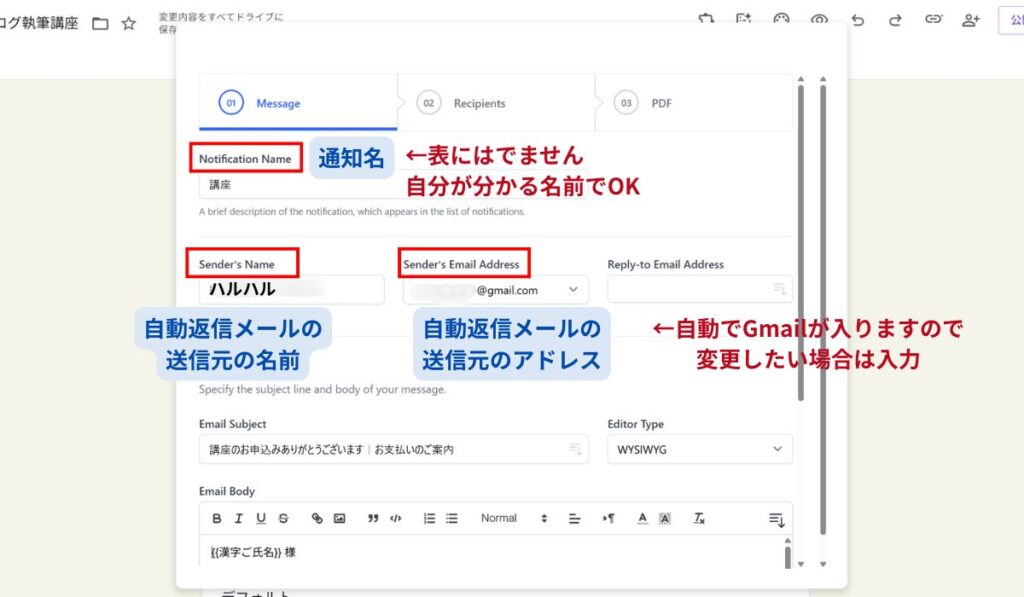Go to the PDF step tab

660,103
